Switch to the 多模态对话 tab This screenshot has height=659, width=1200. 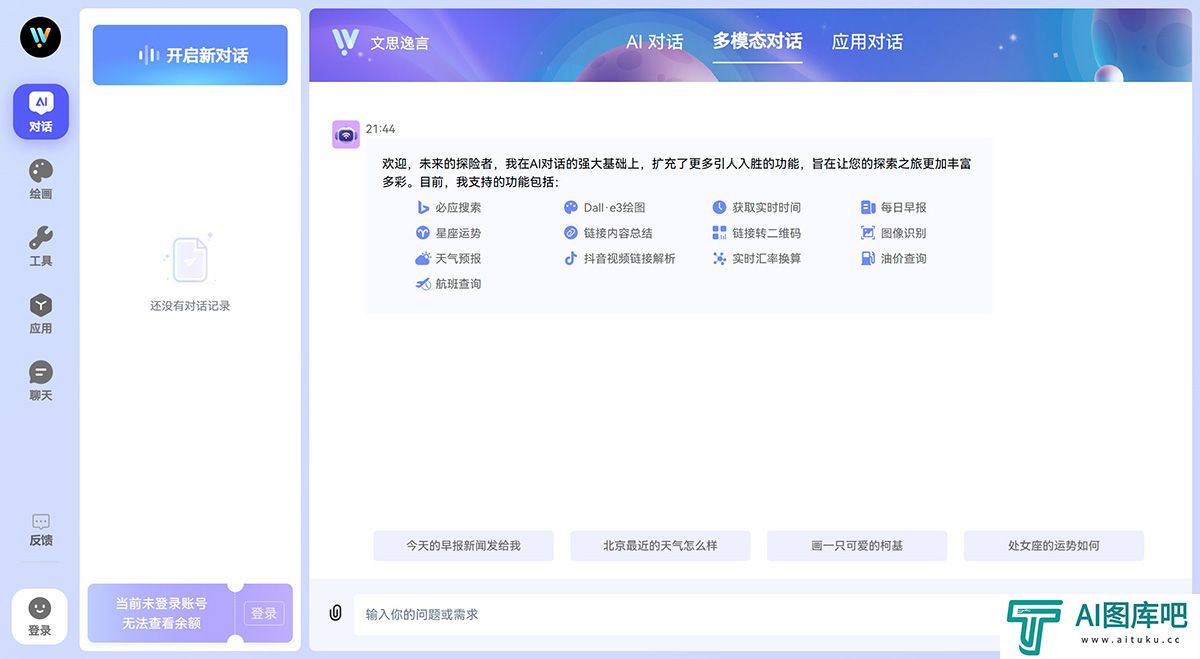[757, 42]
